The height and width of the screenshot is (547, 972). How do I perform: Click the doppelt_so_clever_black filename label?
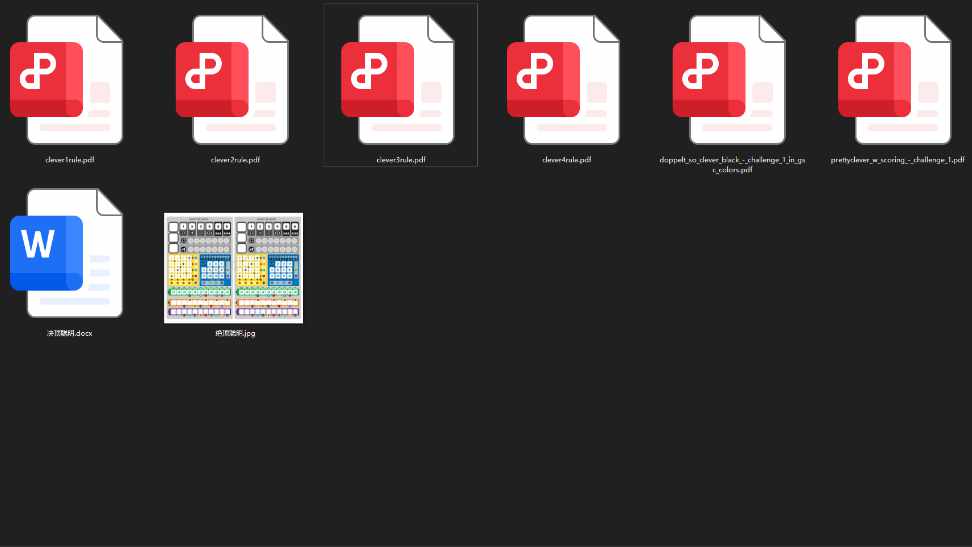click(732, 164)
